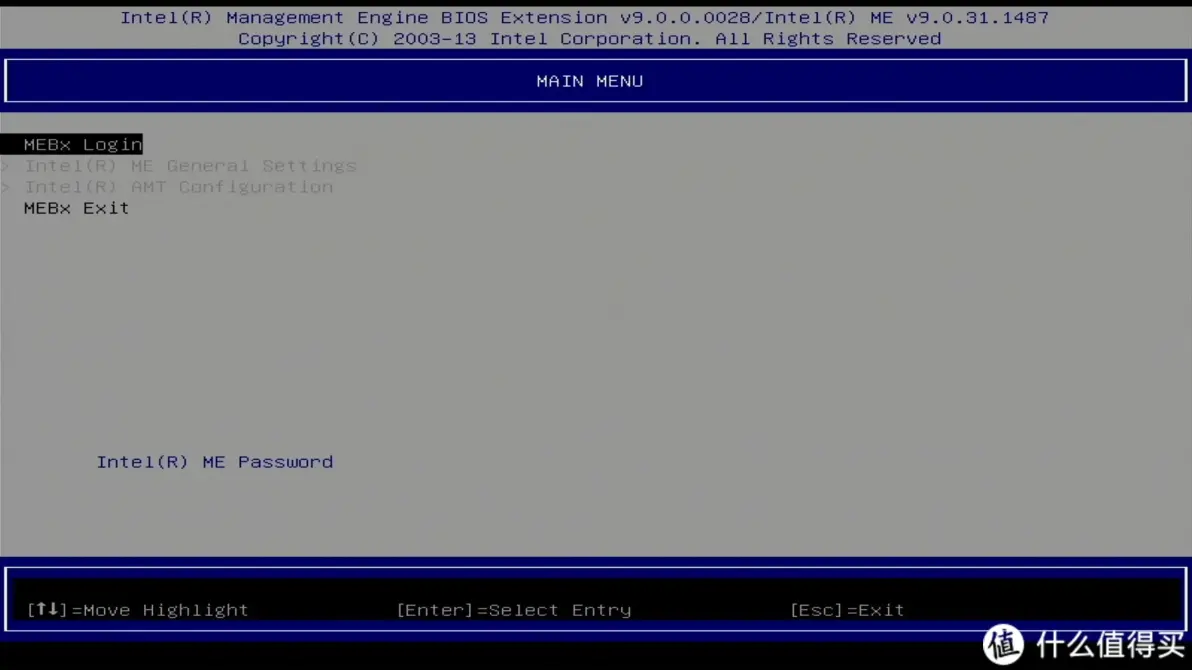The height and width of the screenshot is (670, 1192).
Task: Open Intel(R) ME General Settings
Action: (190, 166)
